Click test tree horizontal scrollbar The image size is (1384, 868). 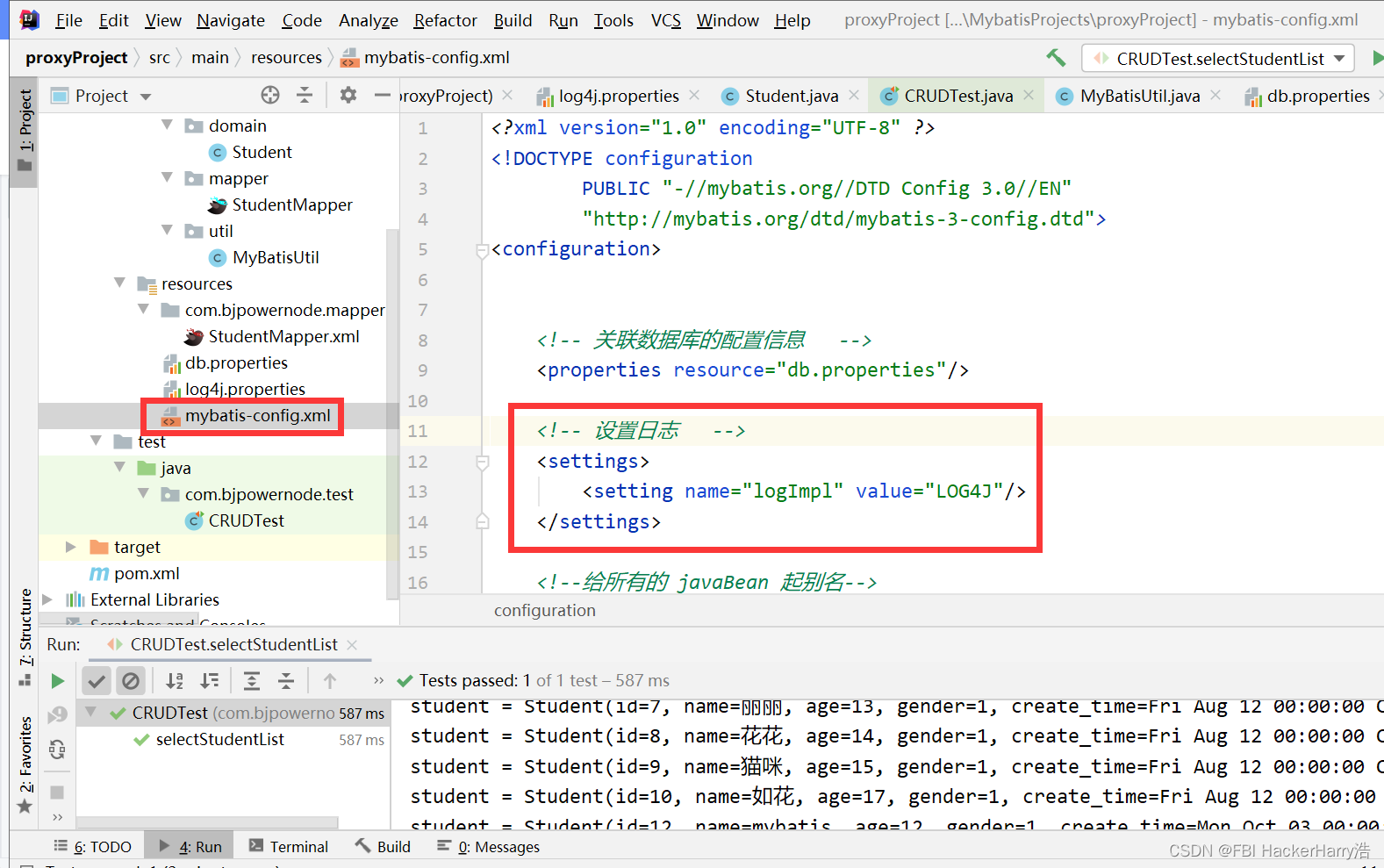[207, 822]
